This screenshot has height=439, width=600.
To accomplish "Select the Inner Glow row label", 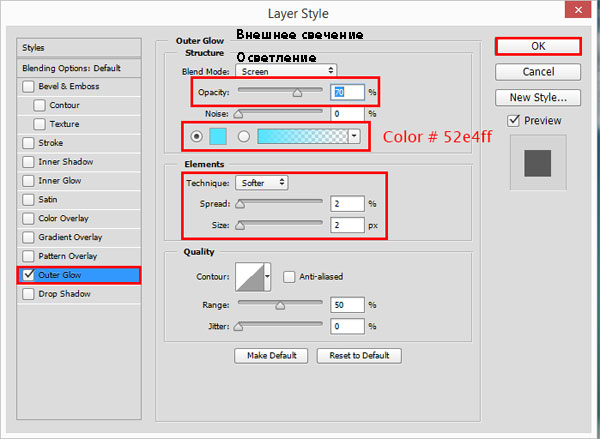I will [60, 181].
